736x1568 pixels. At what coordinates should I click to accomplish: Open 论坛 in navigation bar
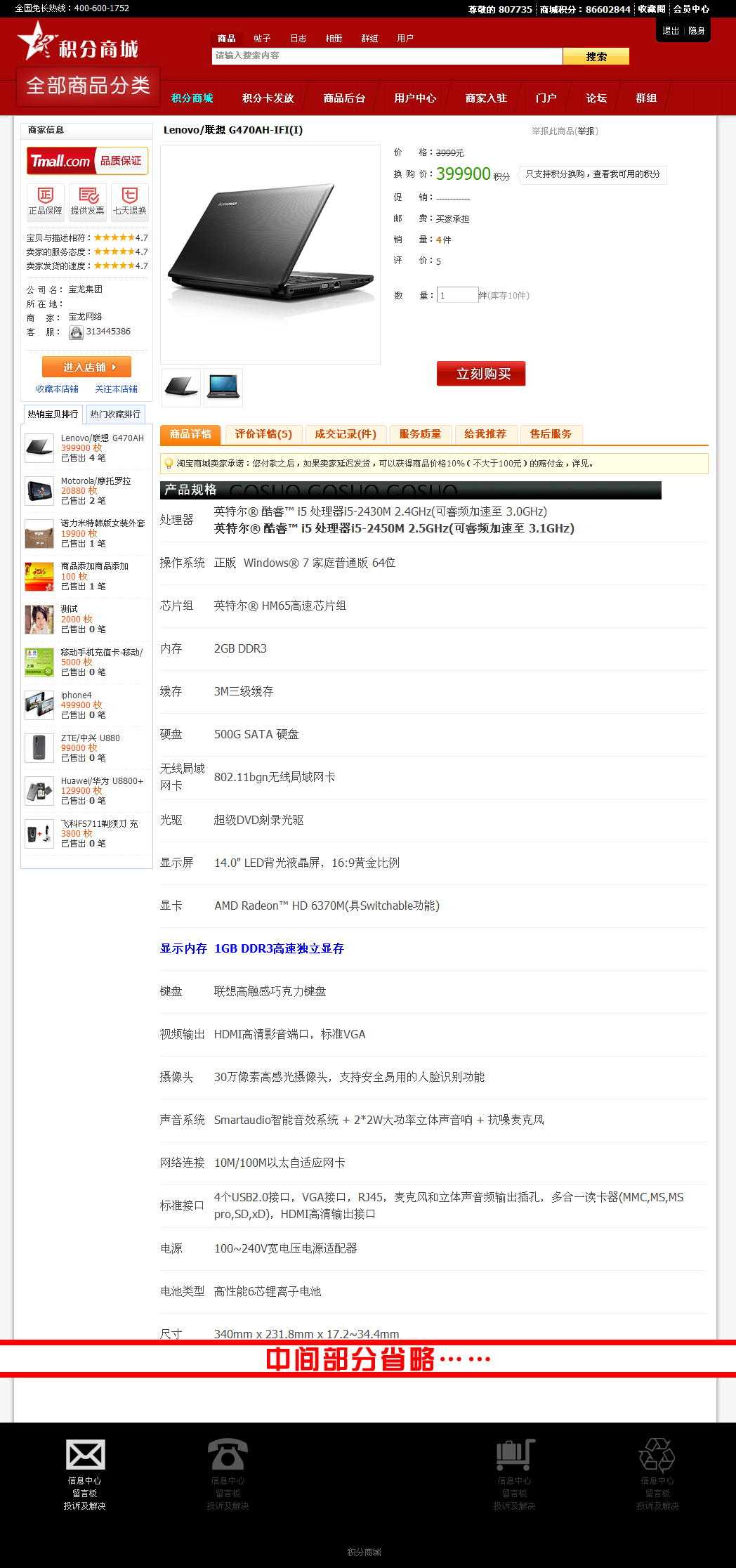(x=596, y=98)
